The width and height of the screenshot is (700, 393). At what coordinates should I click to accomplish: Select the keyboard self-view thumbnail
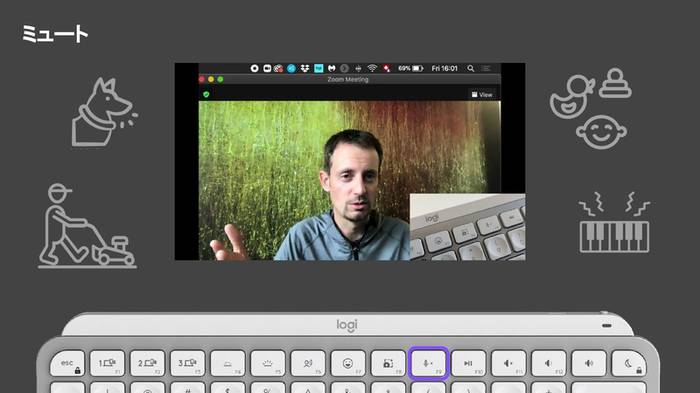[x=467, y=227]
